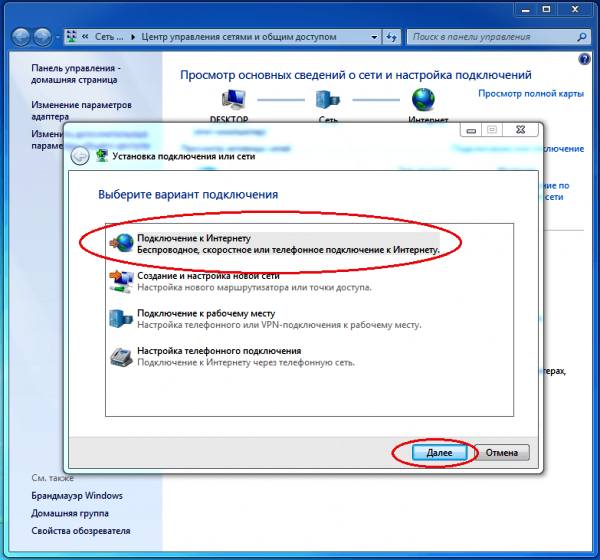
Task: Click the Далее button
Action: click(439, 452)
